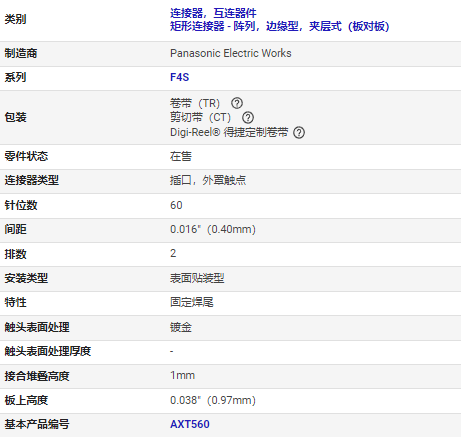Click help icon next to 剪切带 (CT)

248,117
